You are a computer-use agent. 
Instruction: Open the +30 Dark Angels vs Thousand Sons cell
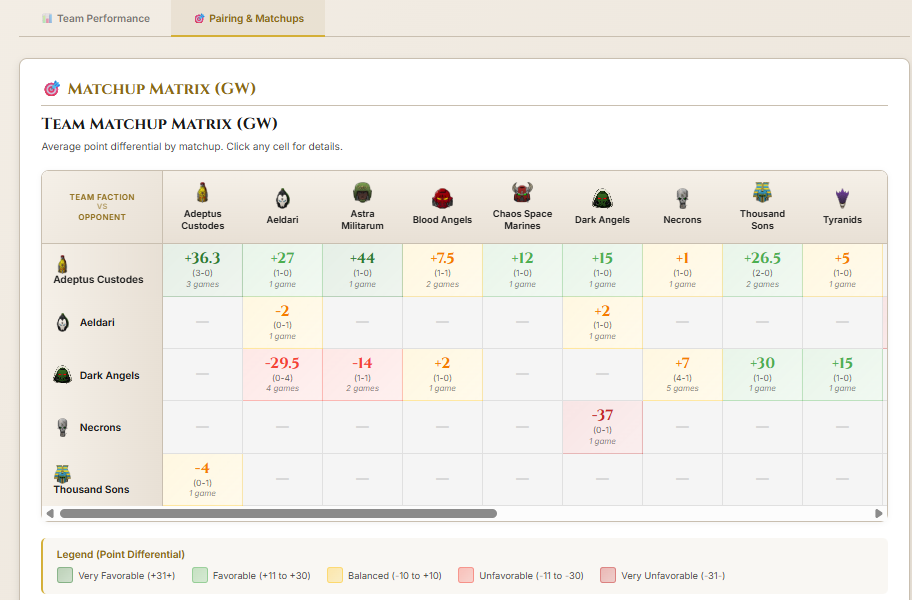pos(763,374)
